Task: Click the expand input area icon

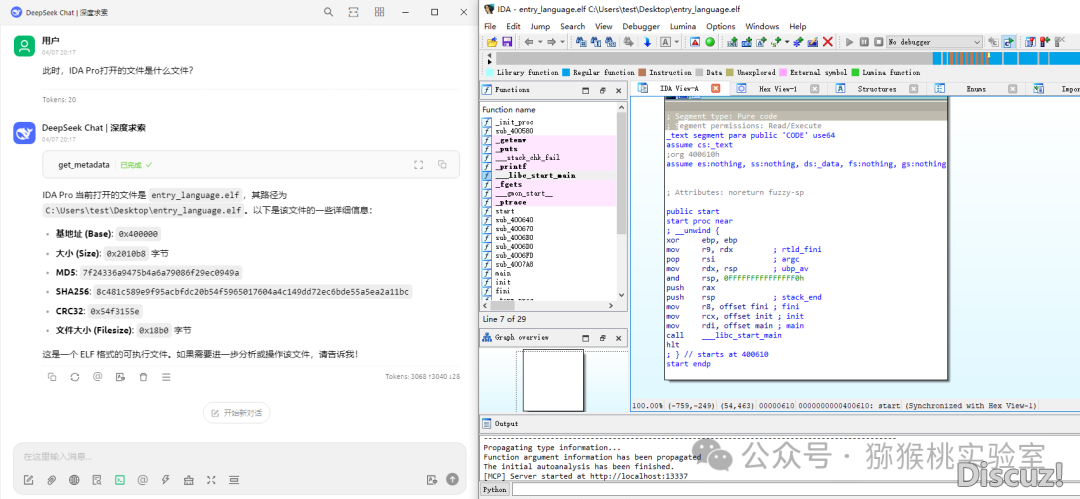Action: click(211, 480)
